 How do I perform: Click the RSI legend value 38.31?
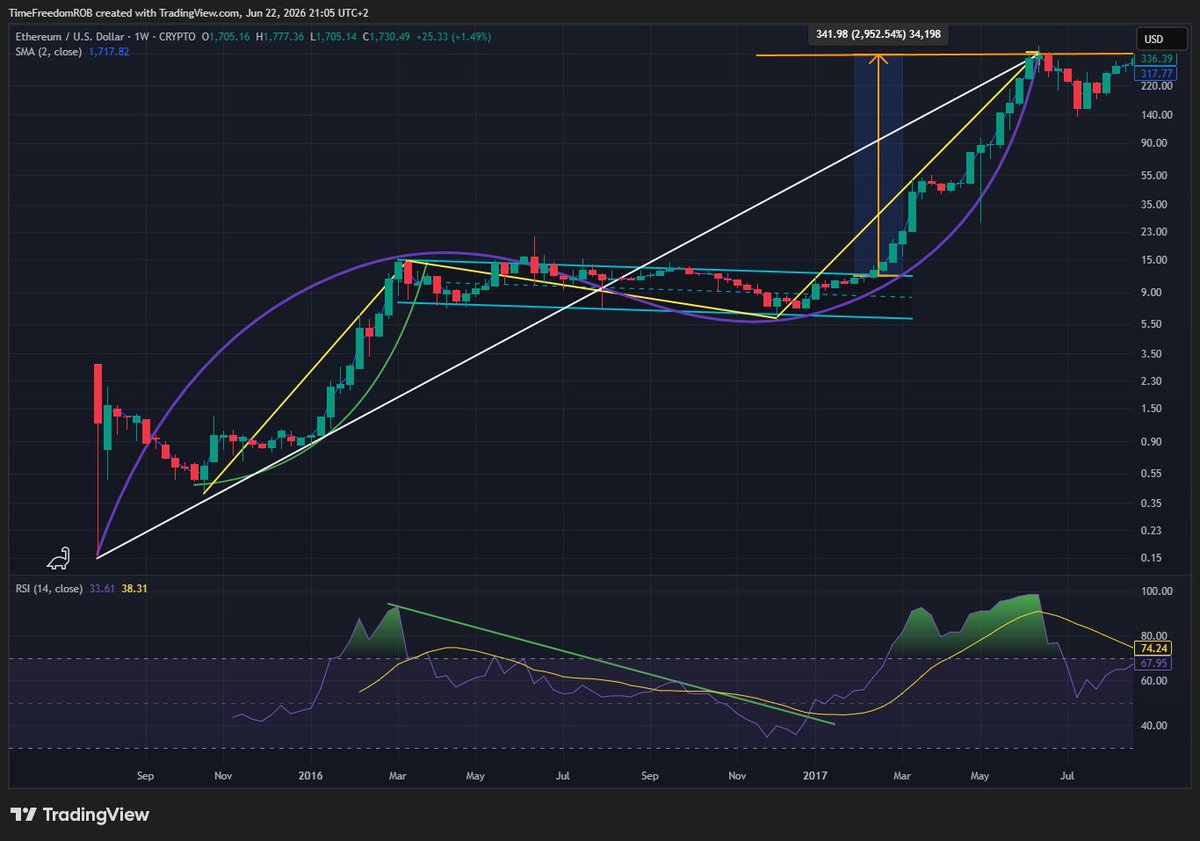coord(134,588)
